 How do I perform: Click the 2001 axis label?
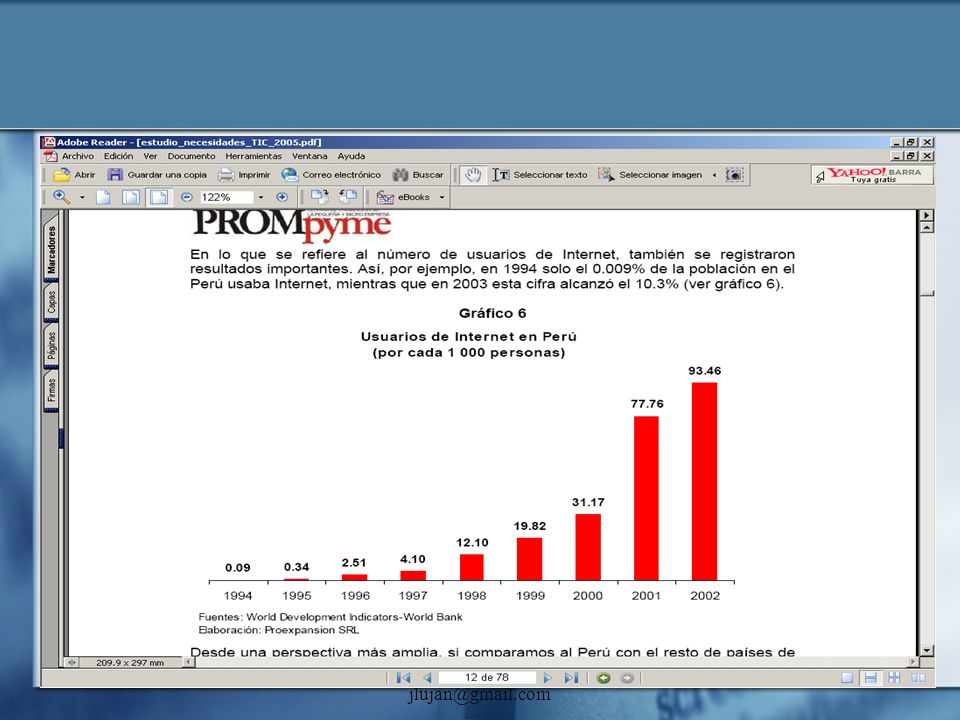point(646,596)
